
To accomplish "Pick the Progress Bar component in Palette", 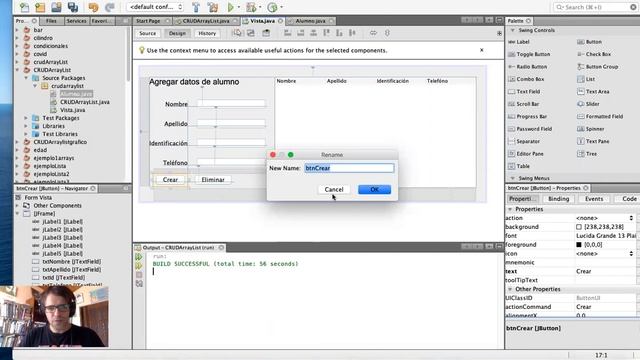I will 527,116.
